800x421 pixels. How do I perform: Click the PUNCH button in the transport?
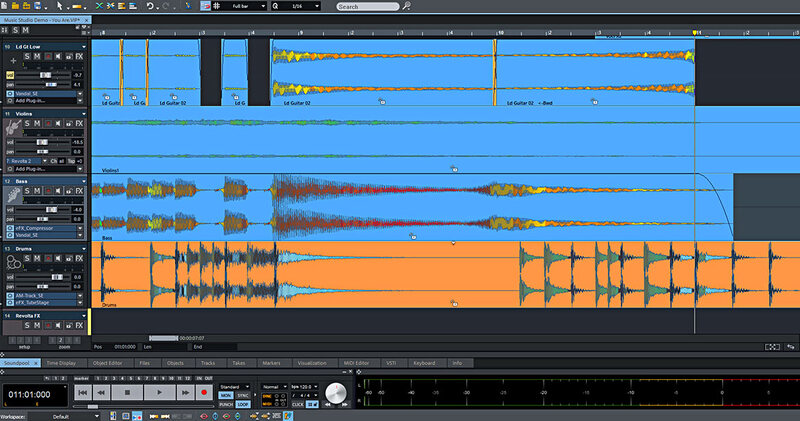[227, 404]
